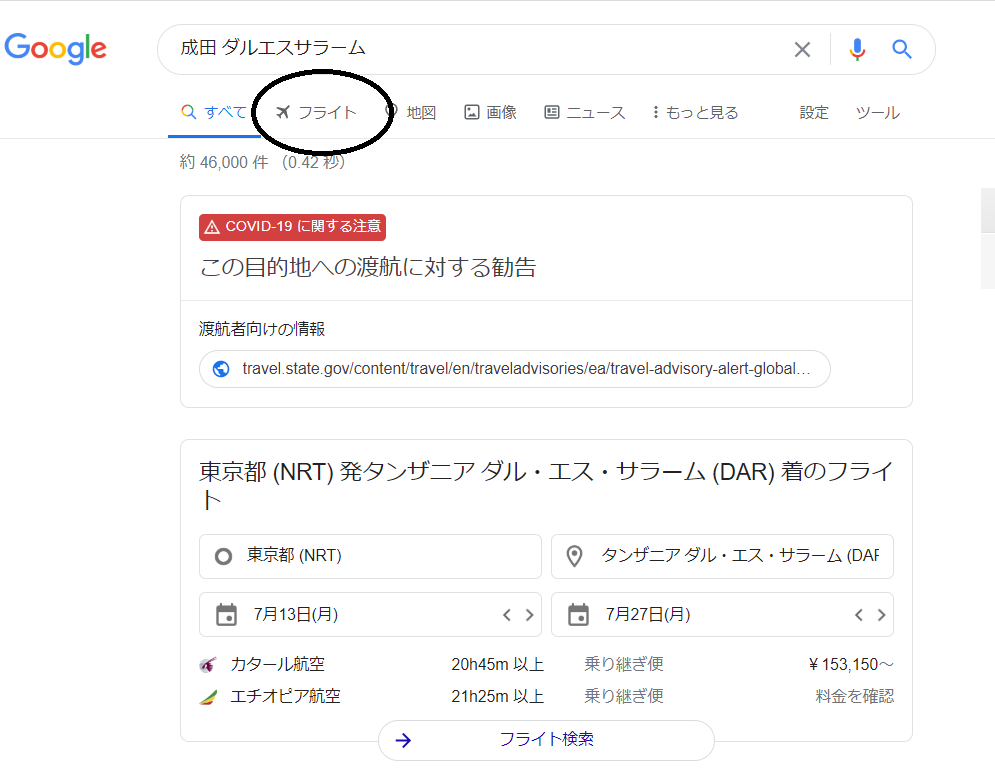Screen dimensions: 995x775
Task: Click the globe icon beside travel.state.gov link
Action: tap(221, 369)
